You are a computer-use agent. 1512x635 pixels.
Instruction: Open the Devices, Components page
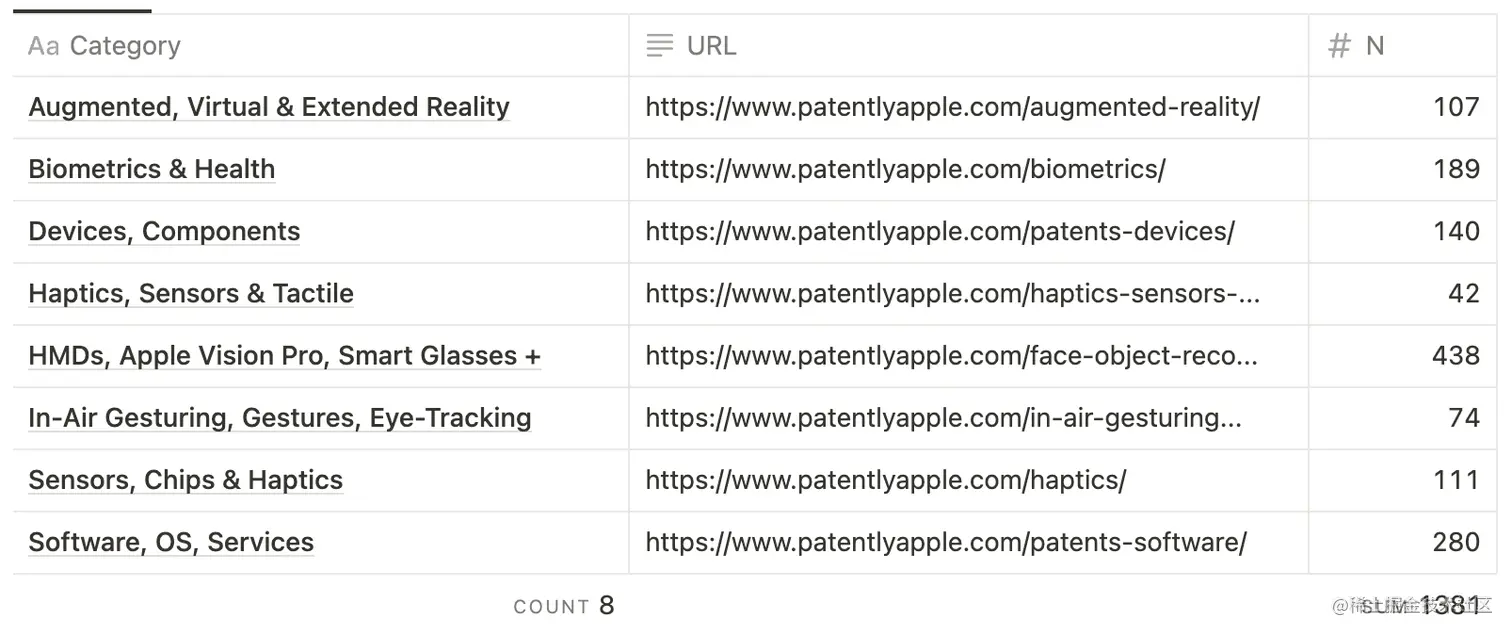(x=164, y=231)
